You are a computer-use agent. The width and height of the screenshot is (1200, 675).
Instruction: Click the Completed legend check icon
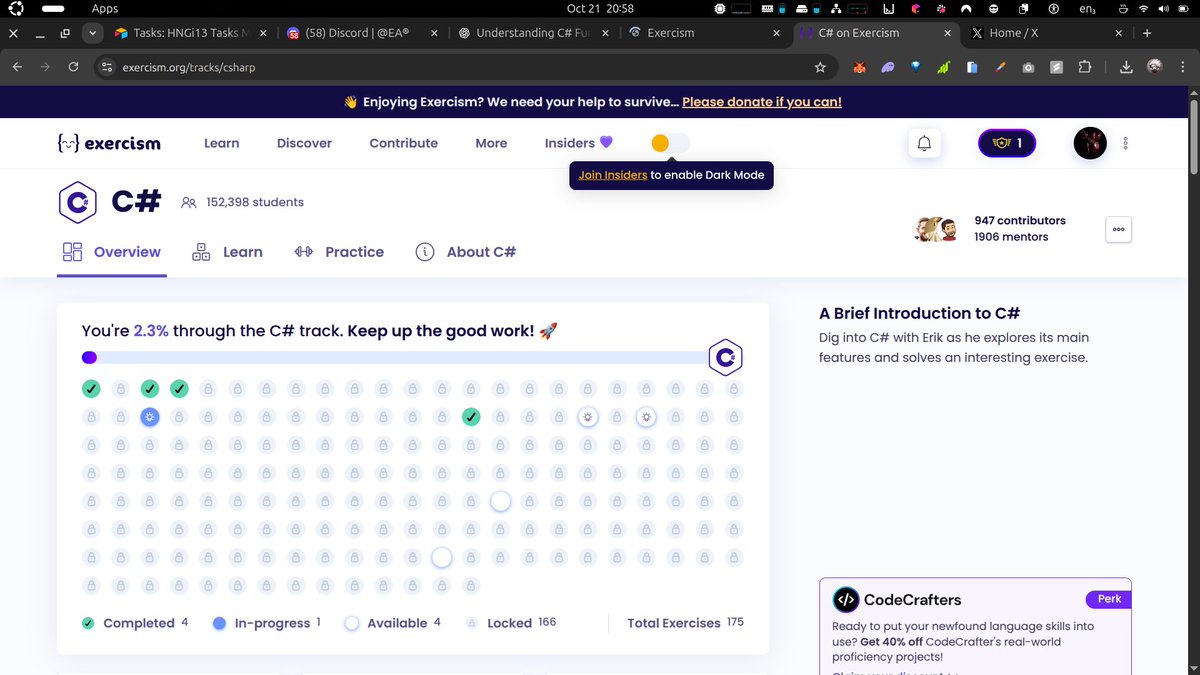tap(88, 623)
